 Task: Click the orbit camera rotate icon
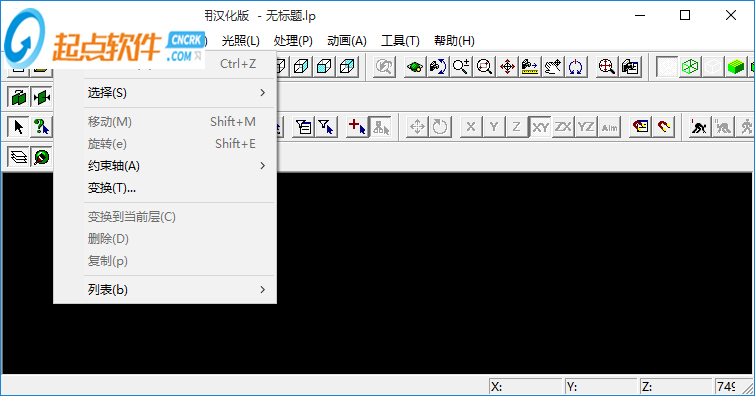(438, 67)
